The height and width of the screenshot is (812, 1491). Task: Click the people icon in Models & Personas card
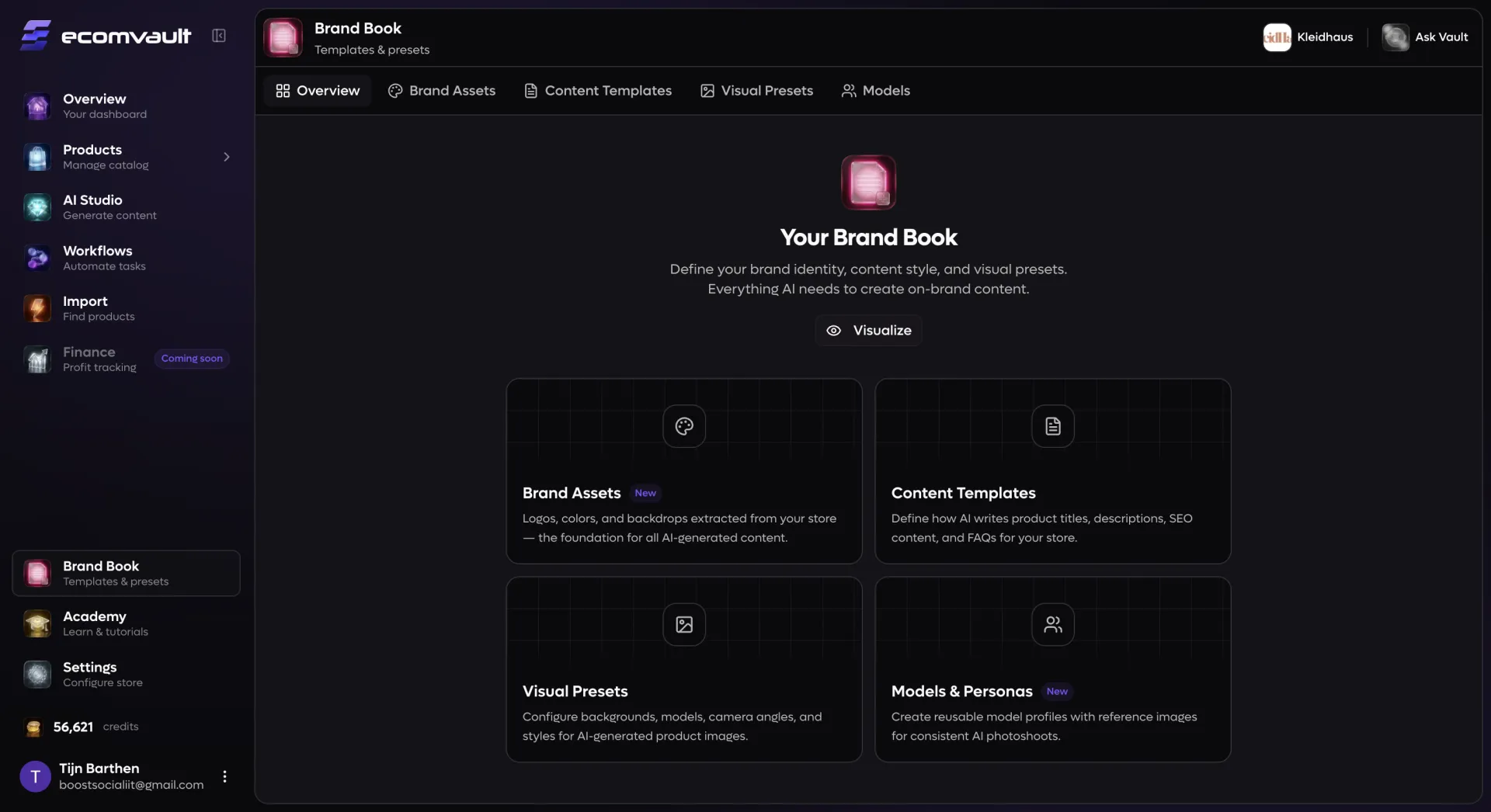[x=1052, y=624]
